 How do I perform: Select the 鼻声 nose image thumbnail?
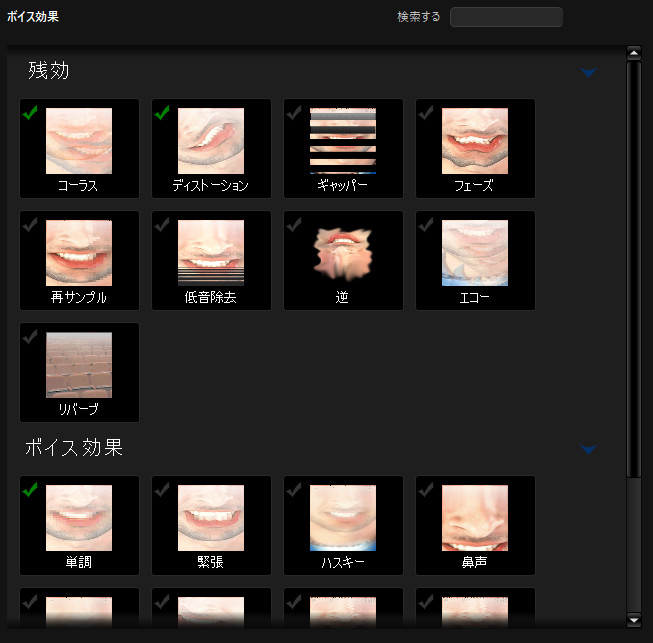click(x=475, y=518)
